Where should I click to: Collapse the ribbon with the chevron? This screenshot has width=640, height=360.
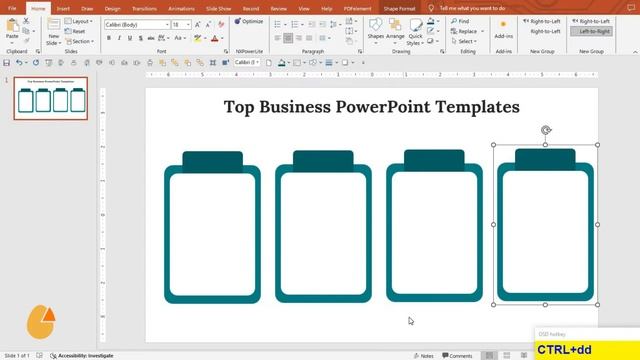[x=635, y=52]
